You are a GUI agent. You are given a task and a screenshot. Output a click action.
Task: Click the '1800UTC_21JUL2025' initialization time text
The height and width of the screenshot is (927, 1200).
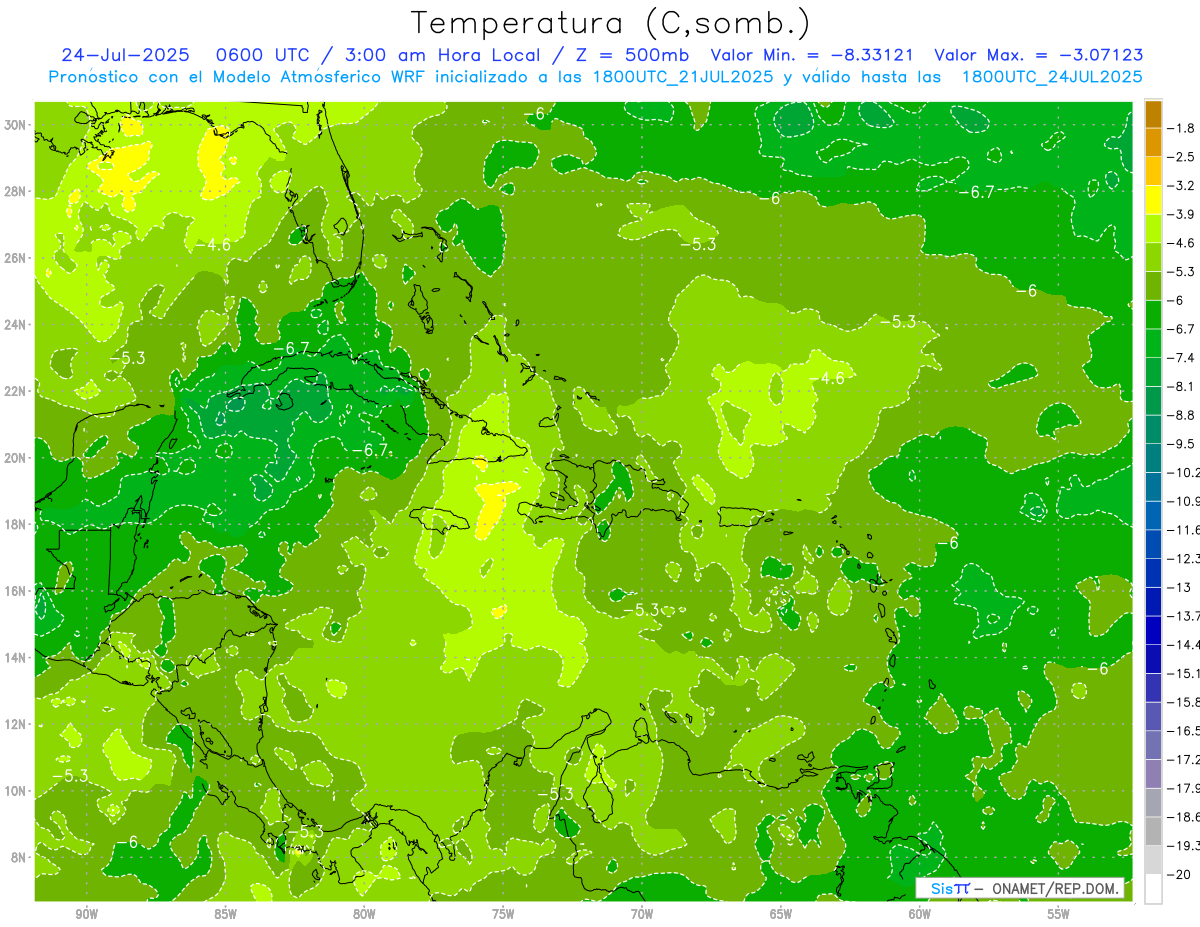pos(681,76)
